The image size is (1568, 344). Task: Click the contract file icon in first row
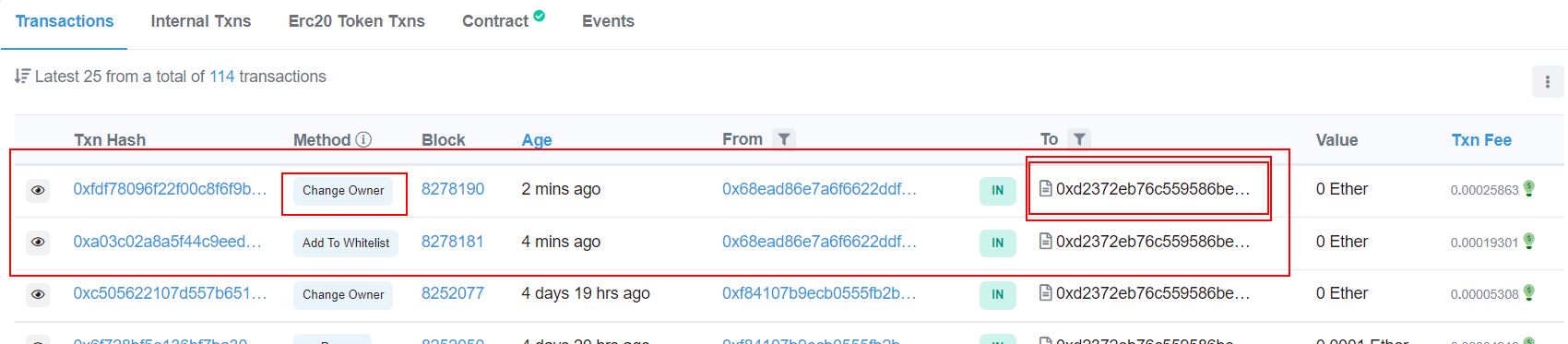pos(1046,189)
